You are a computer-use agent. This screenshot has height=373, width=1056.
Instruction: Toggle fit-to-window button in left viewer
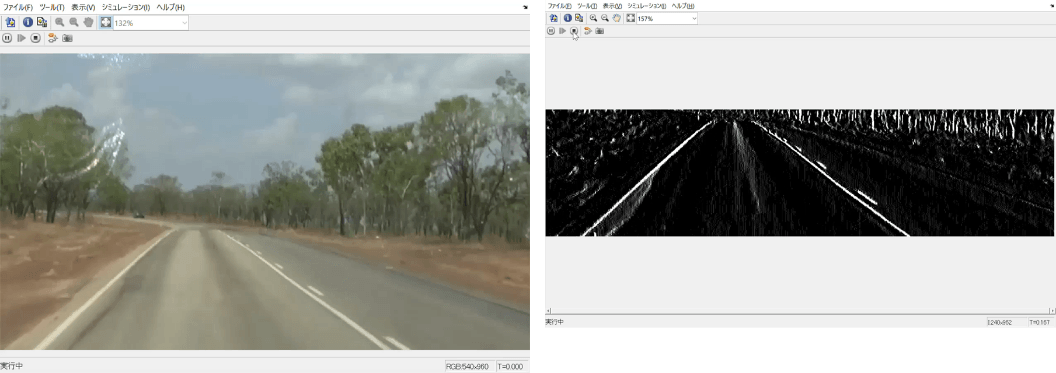pyautogui.click(x=106, y=22)
